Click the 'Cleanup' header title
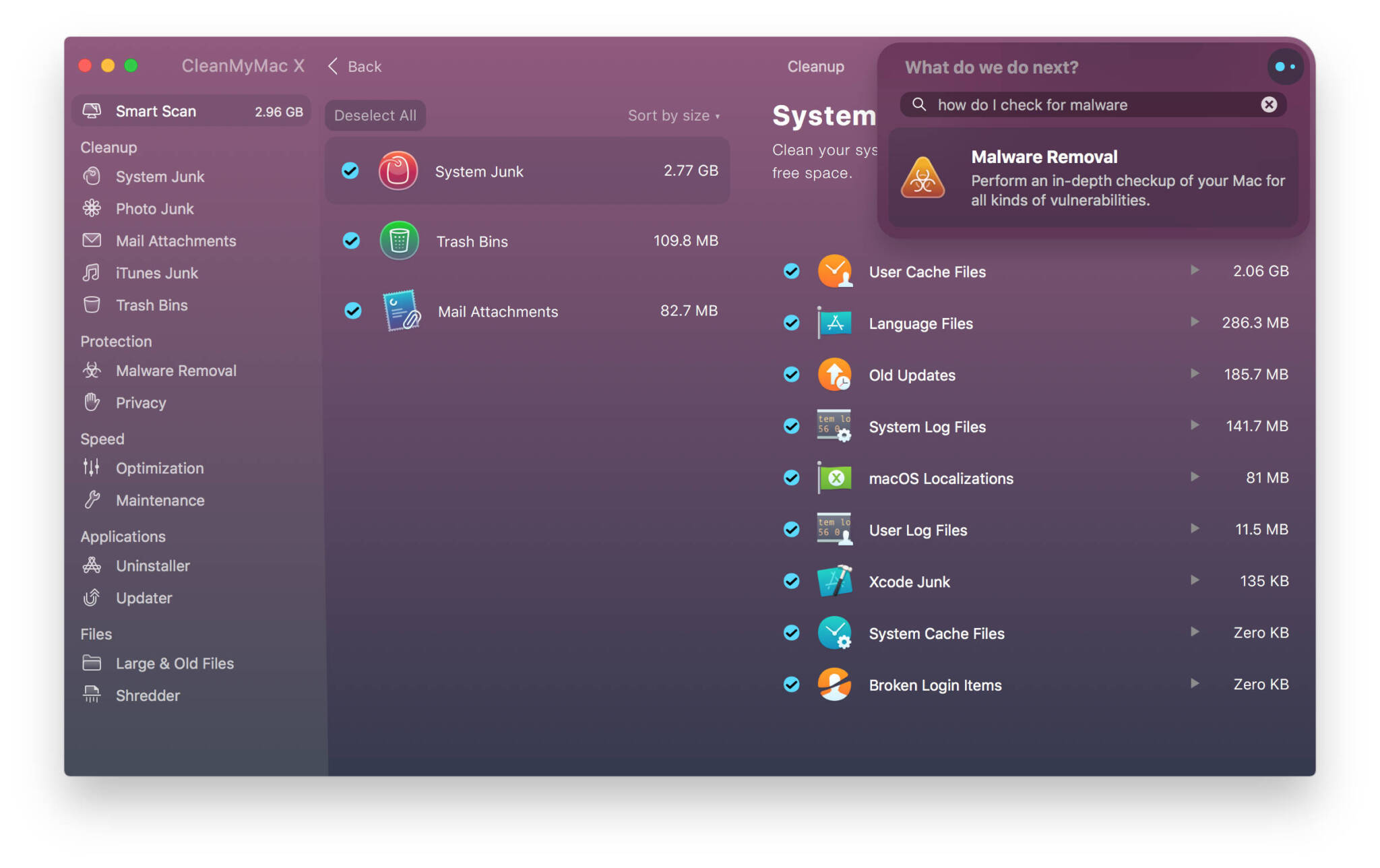The image size is (1380, 868). click(816, 66)
